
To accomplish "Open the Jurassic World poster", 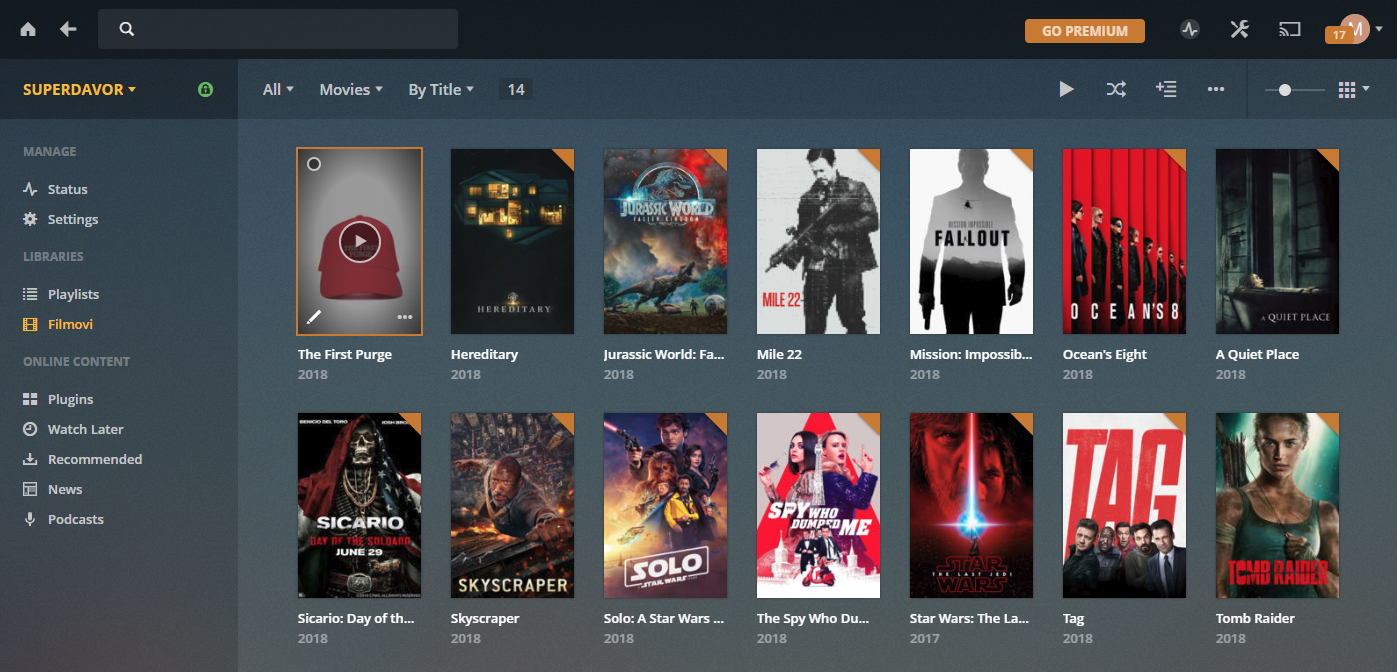I will [x=665, y=241].
